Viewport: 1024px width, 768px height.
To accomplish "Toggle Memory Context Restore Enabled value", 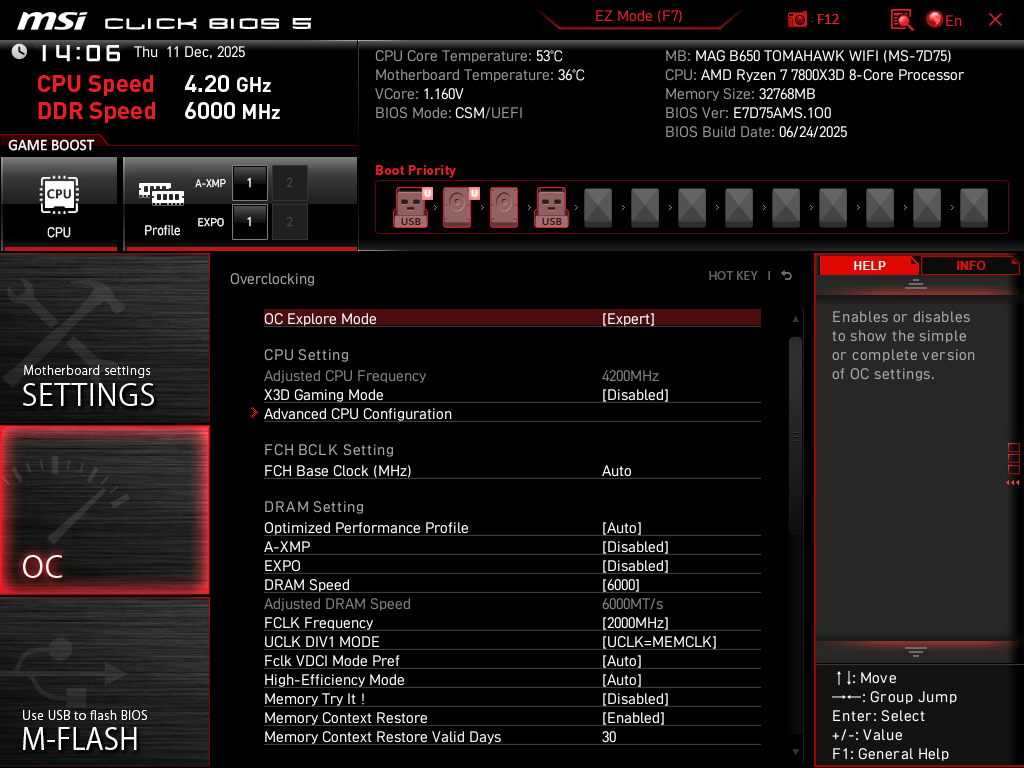I will [x=633, y=718].
